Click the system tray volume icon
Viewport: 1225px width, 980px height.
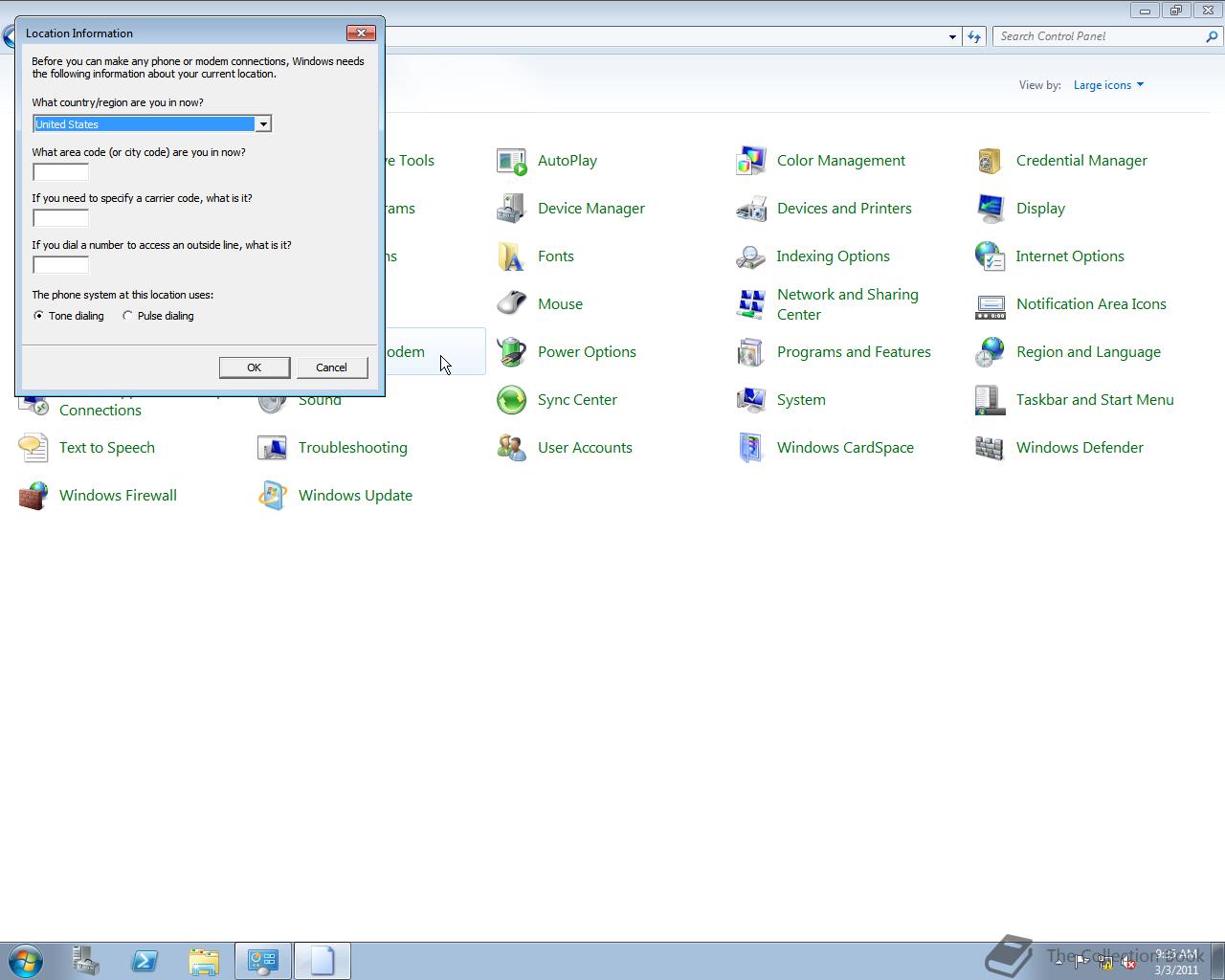tap(1129, 963)
